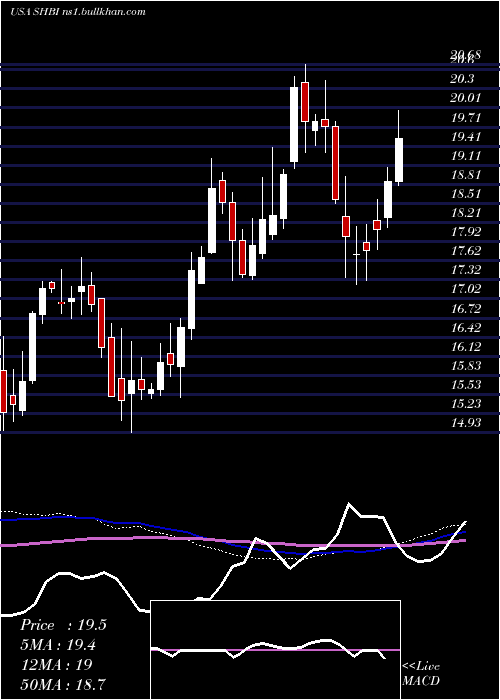Click the 15.53 price axis label
This screenshot has width=500, height=700.
(x=466, y=384)
